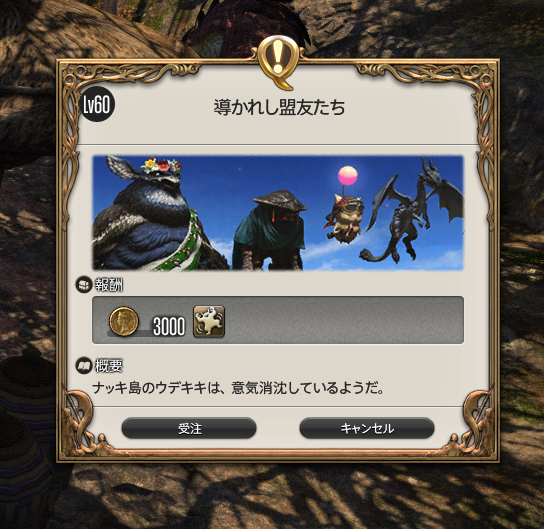This screenshot has width=544, height=529.
Task: Accept the quest with the 受注 button
Action: point(189,428)
